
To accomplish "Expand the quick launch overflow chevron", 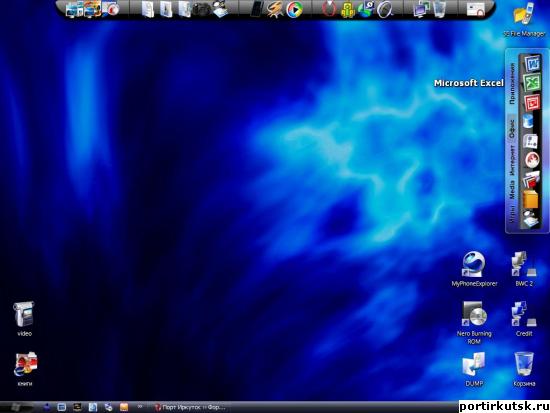I will pos(140,407).
